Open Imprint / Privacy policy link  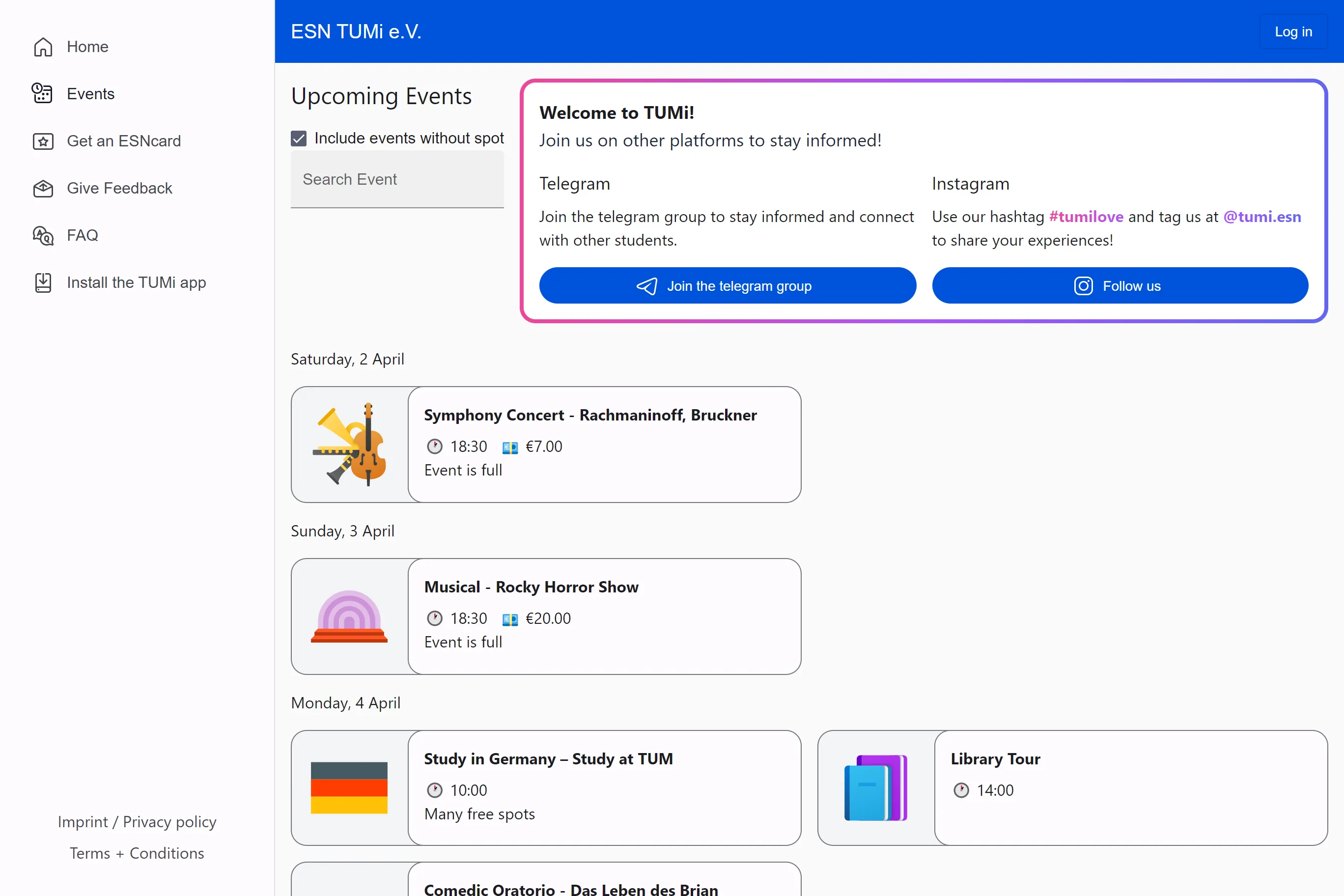137,822
